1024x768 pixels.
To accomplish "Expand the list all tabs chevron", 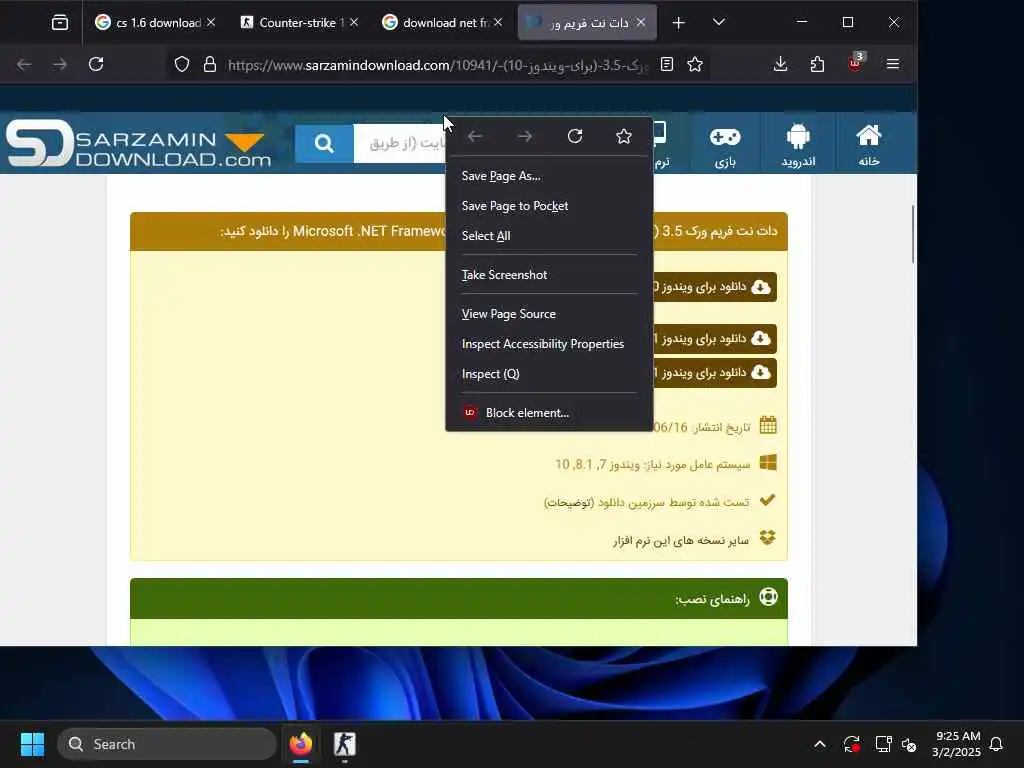I will [719, 22].
